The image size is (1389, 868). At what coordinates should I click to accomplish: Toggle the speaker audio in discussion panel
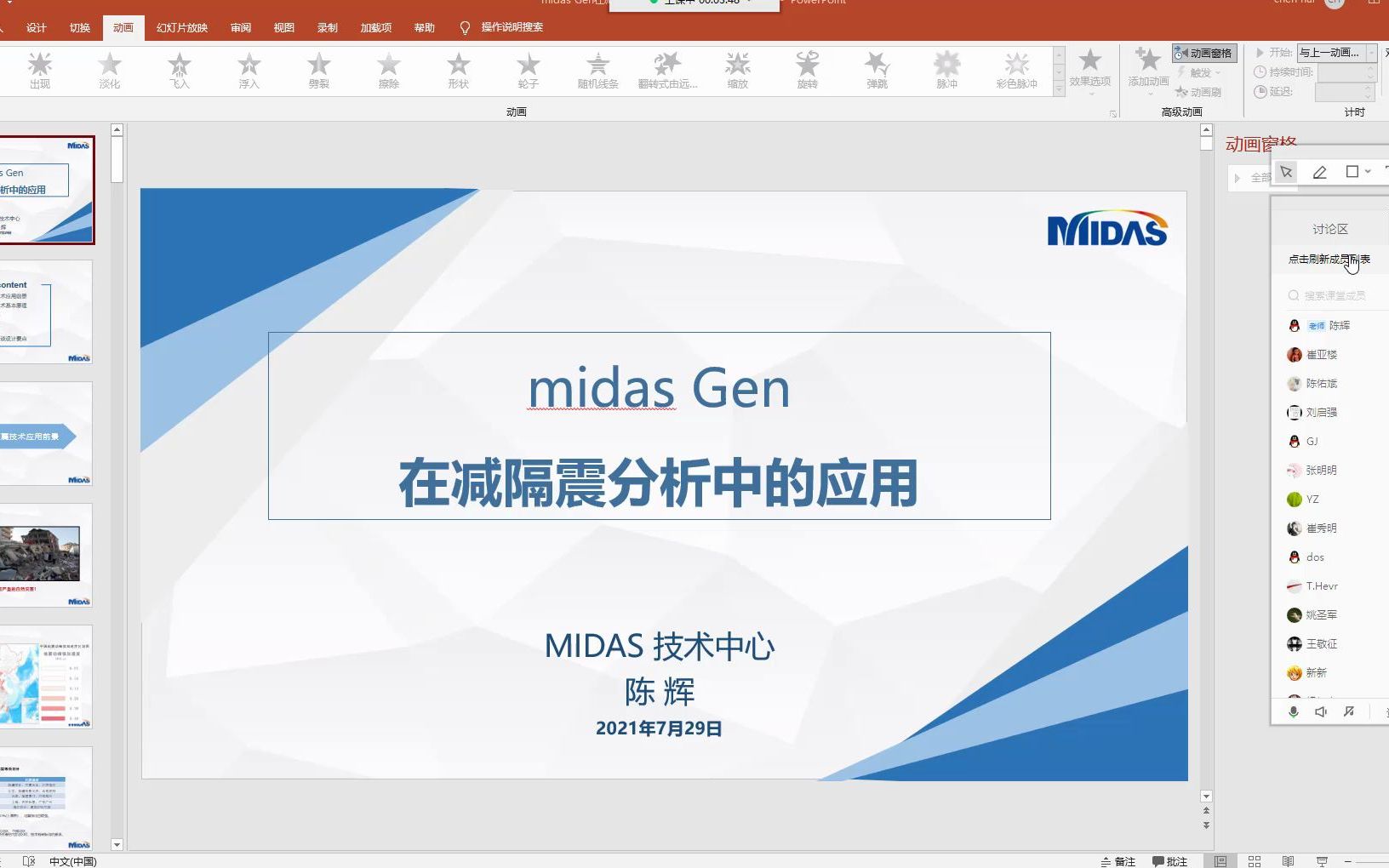point(1320,711)
